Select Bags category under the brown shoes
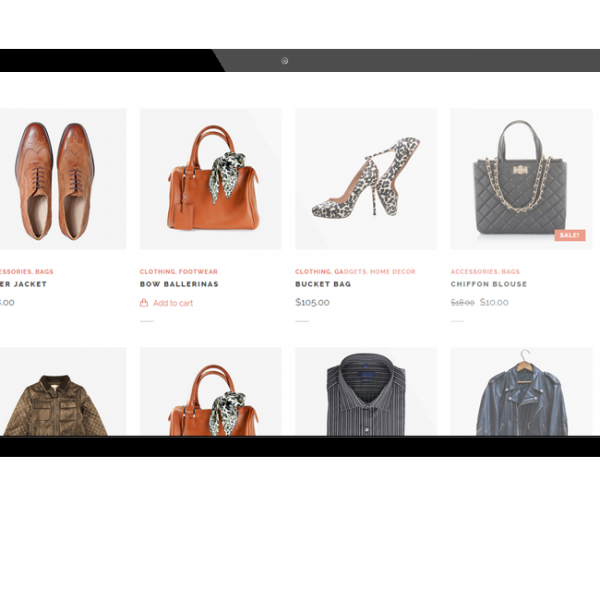 click(x=44, y=271)
